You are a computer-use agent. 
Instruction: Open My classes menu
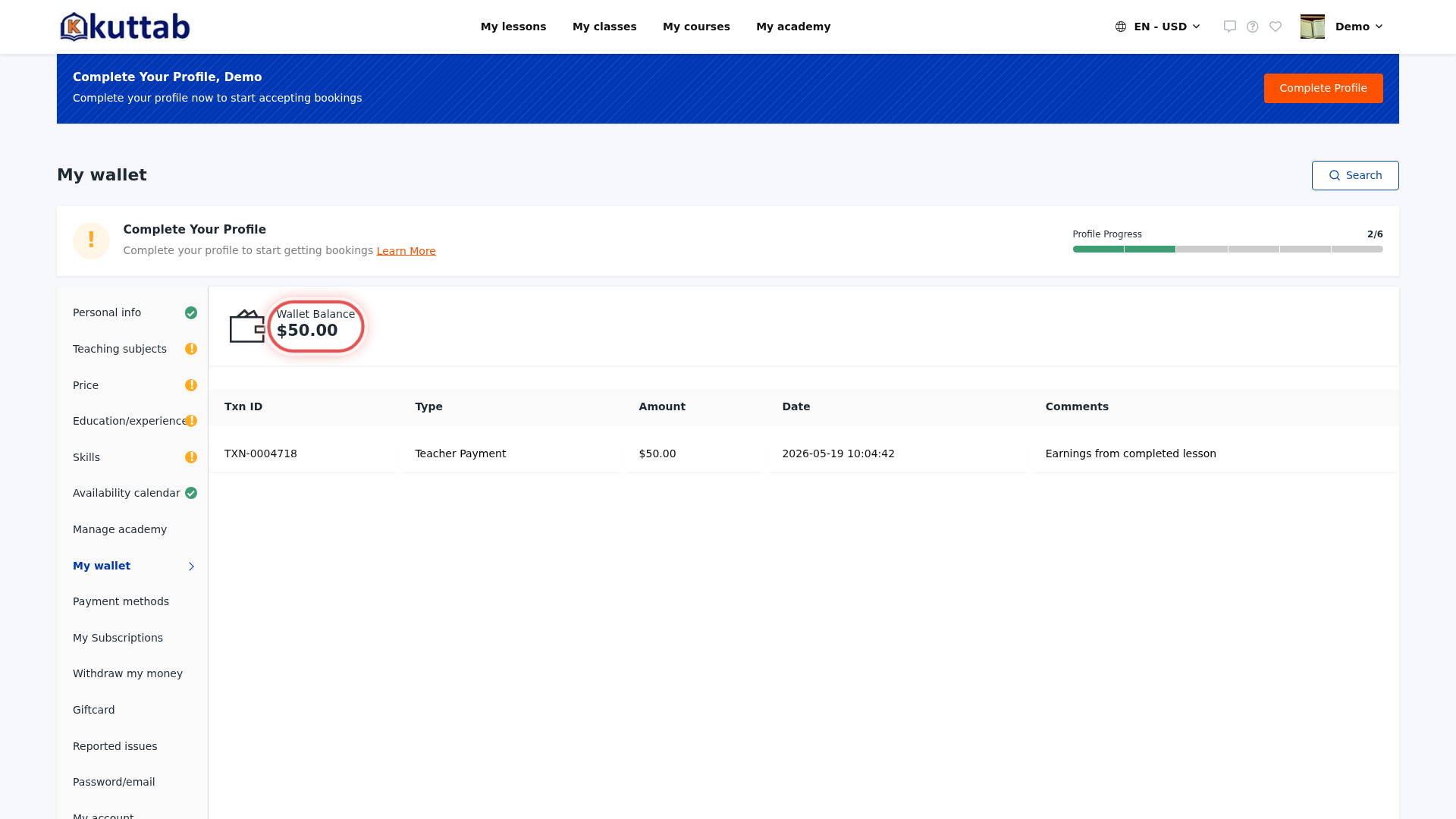click(x=604, y=27)
